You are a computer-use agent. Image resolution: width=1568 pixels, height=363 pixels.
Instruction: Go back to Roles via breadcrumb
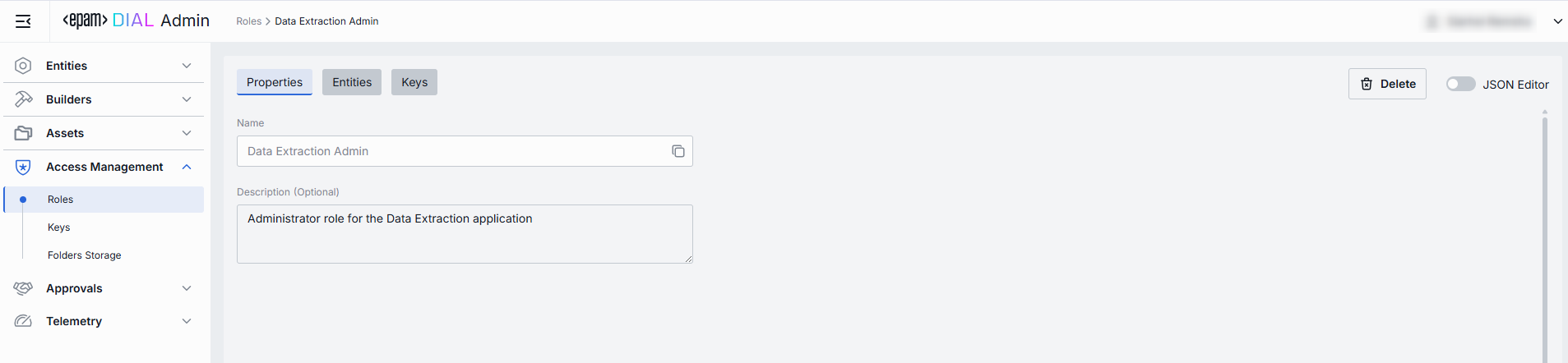click(248, 21)
